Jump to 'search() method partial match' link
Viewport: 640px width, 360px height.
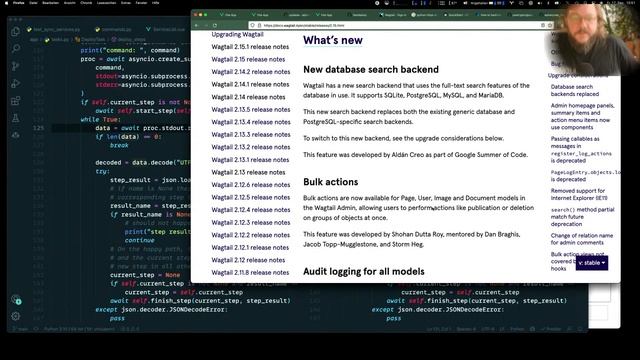(582, 217)
